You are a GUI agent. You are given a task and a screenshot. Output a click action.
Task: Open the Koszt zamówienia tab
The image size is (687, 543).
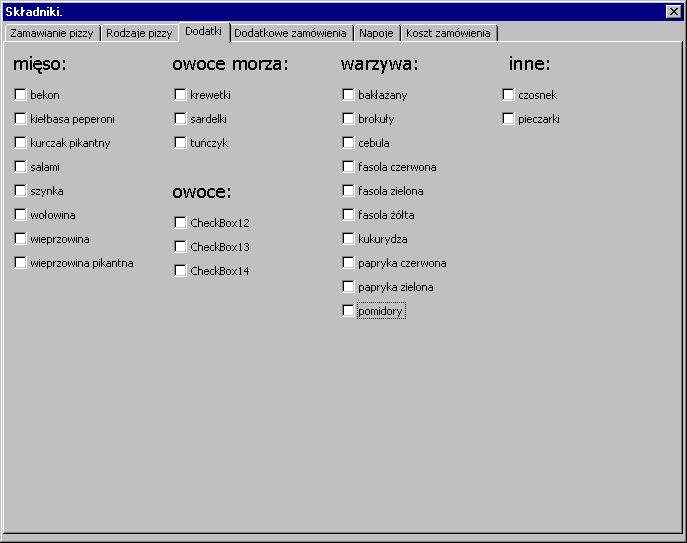448,33
